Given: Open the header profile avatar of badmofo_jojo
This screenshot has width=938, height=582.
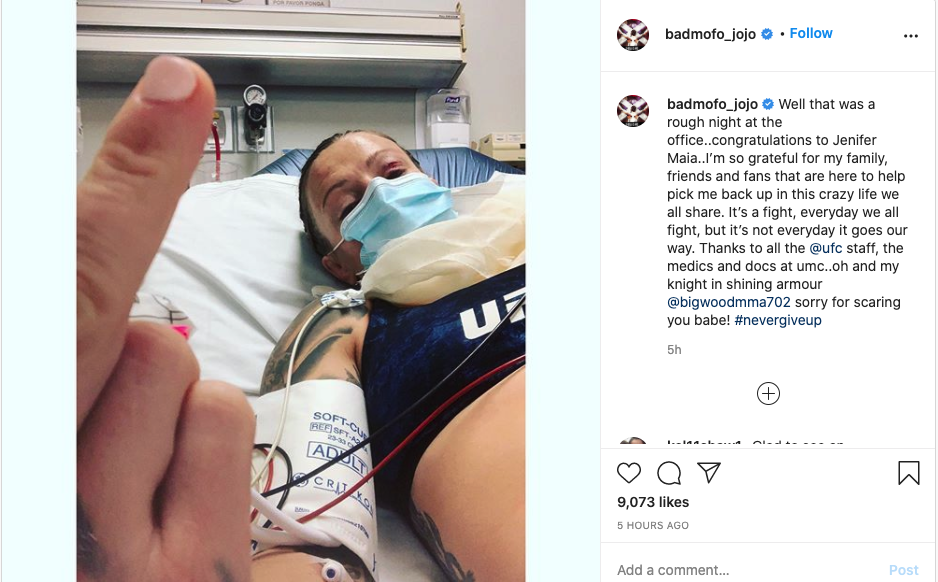Looking at the screenshot, I should pyautogui.click(x=633, y=35).
